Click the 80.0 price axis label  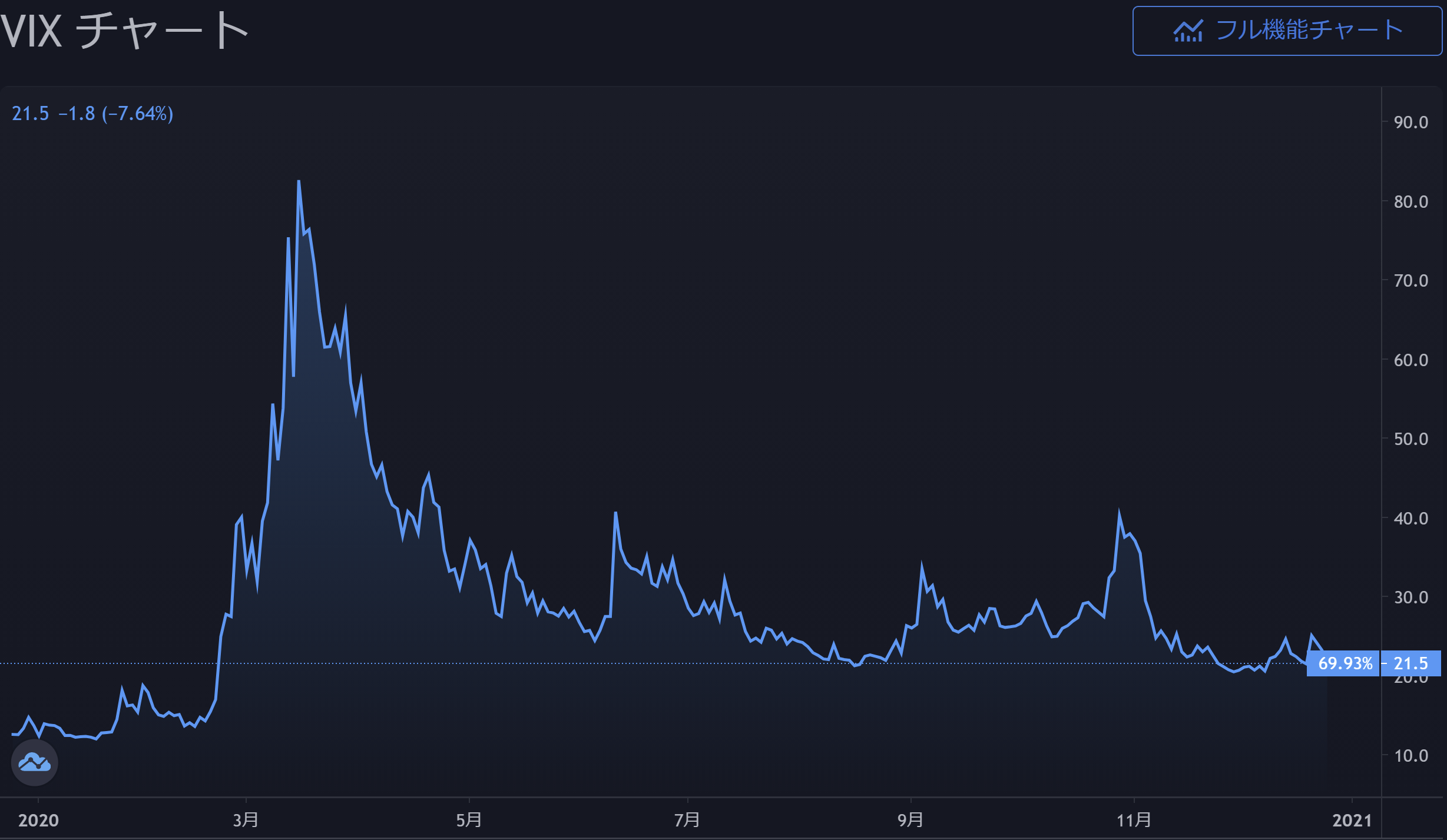1410,202
